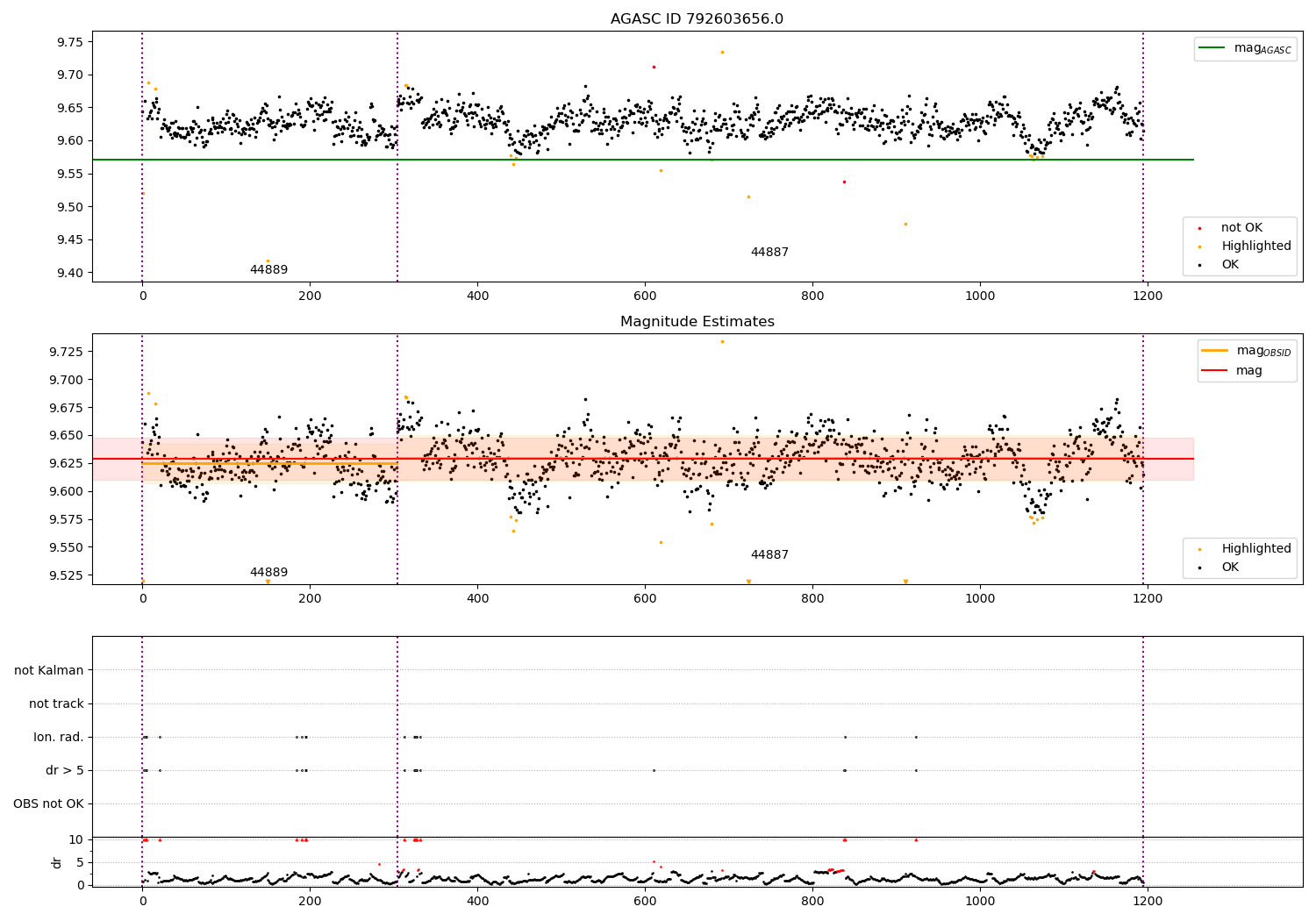The image size is (1316, 921).
Task: Click the 'dr > 5' axis label
Action: (x=65, y=771)
